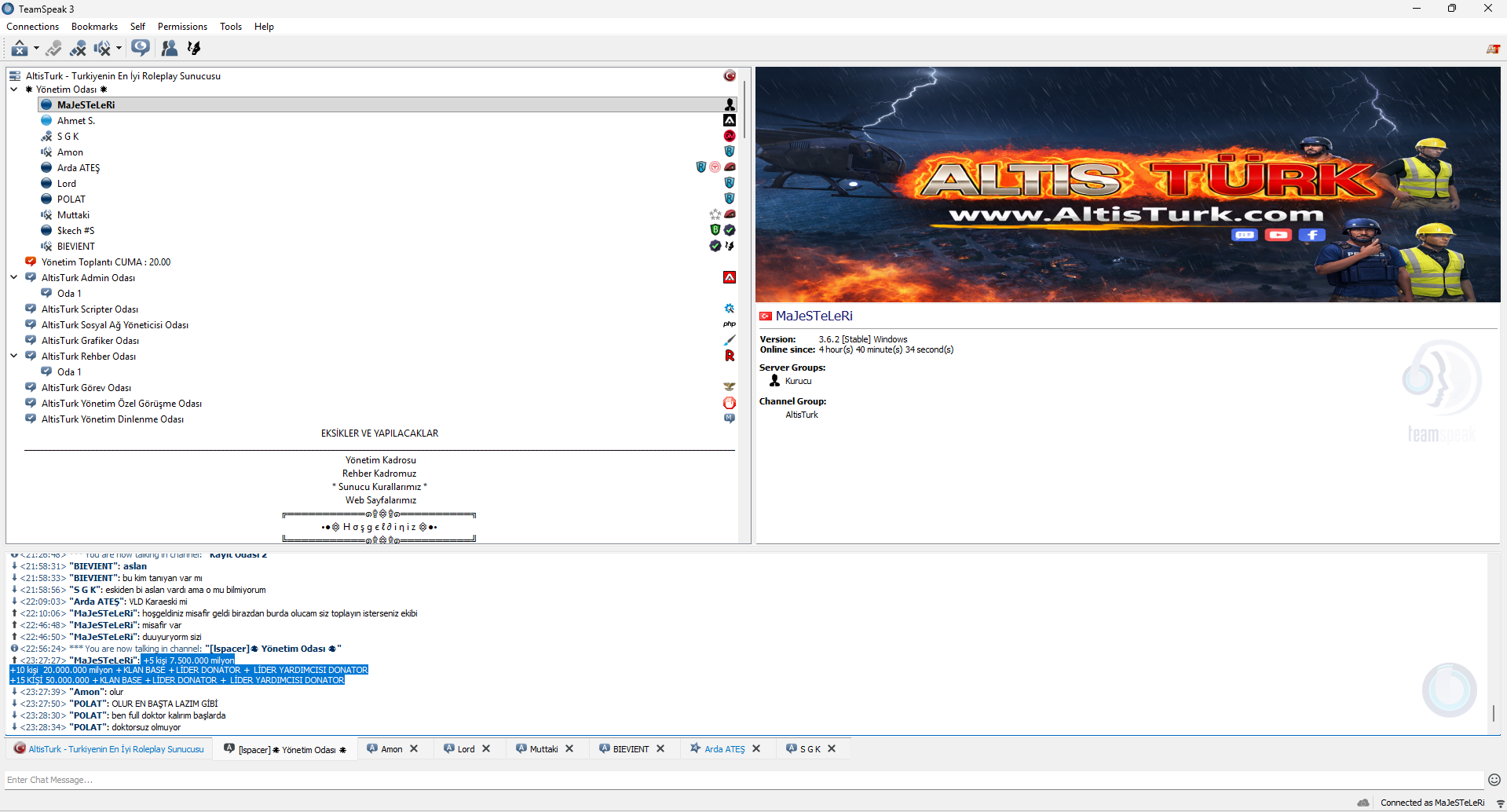The height and width of the screenshot is (812, 1507).
Task: Click the Turkish flag server icon in the tree
Action: (x=730, y=76)
